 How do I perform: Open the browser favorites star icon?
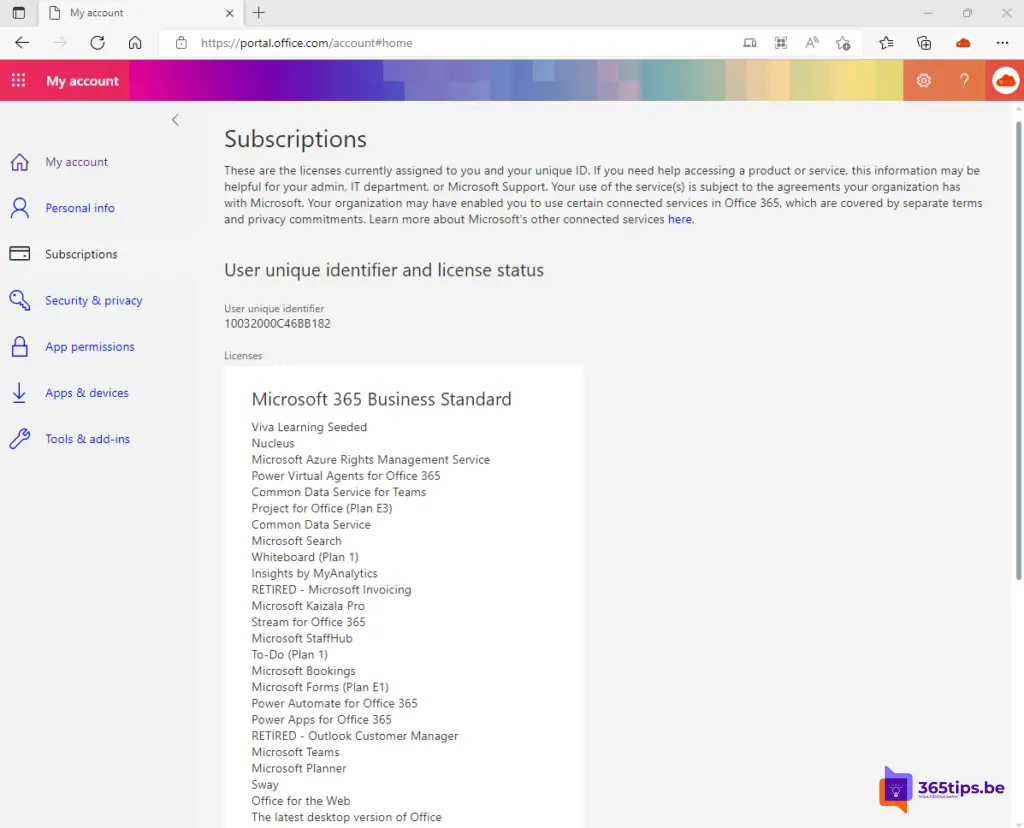[x=886, y=43]
